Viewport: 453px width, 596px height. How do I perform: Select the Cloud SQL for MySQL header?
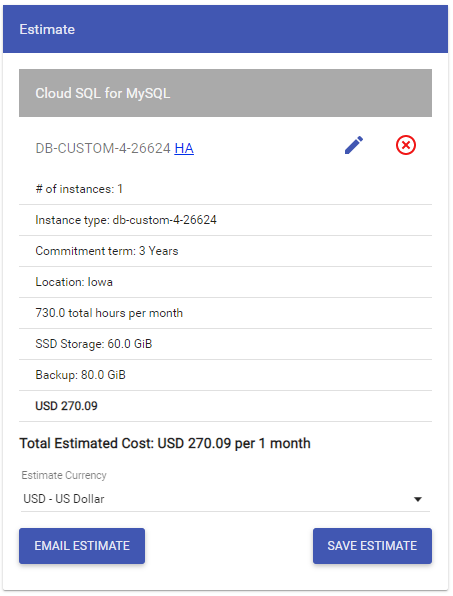pyautogui.click(x=225, y=93)
